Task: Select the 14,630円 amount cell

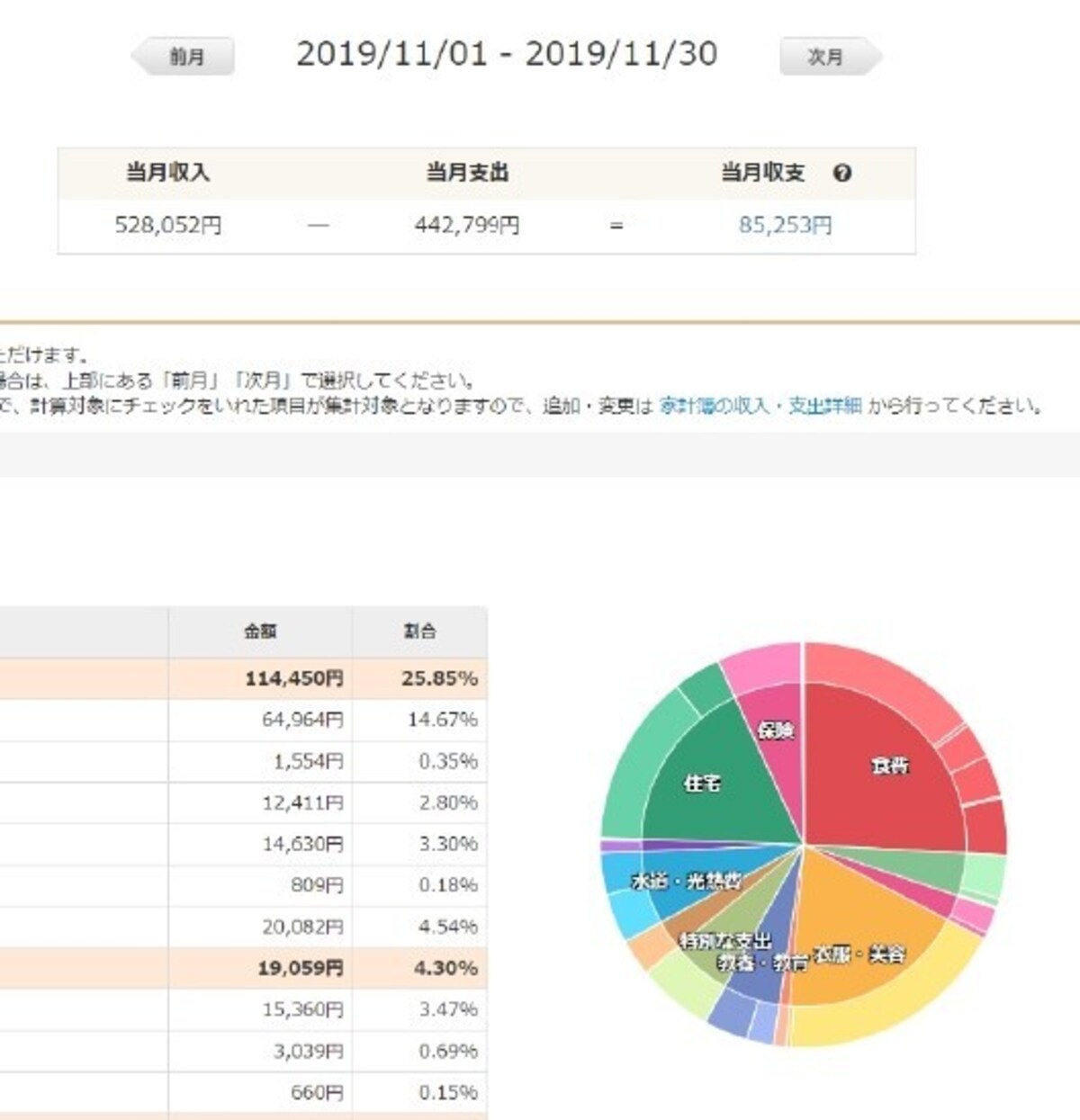Action: coord(260,844)
